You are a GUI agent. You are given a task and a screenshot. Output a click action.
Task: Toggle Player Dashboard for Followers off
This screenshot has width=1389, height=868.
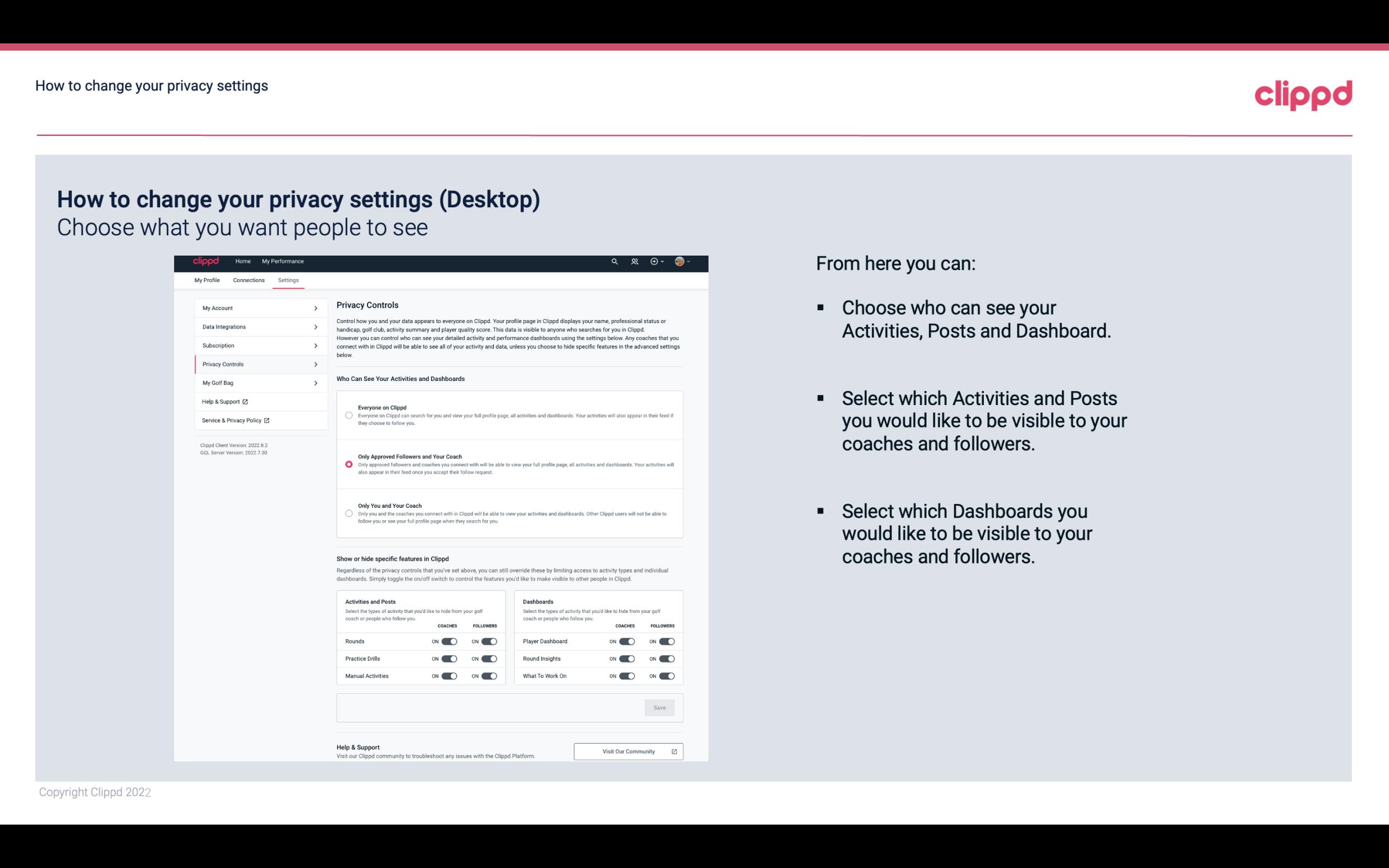[x=666, y=641]
